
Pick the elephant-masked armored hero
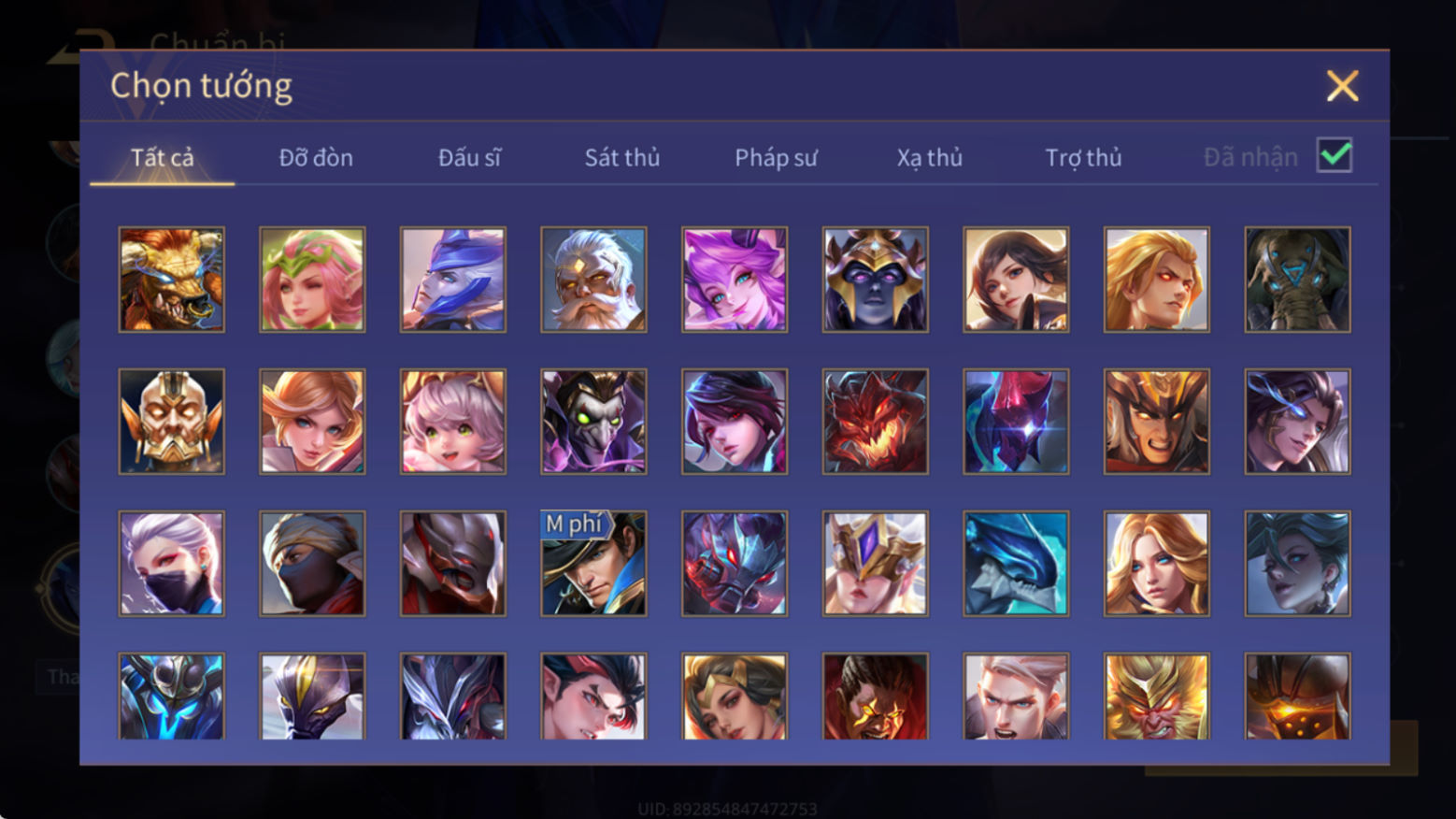[1297, 280]
